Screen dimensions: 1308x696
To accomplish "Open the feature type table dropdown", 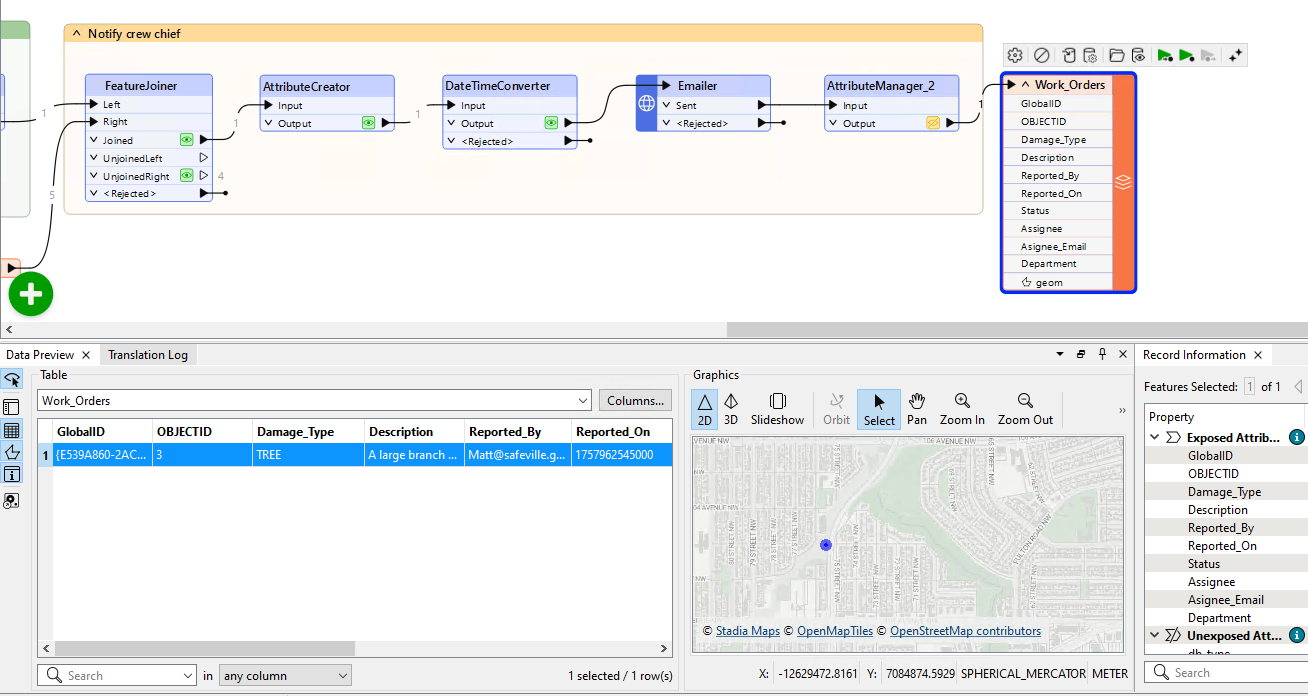I will (581, 401).
